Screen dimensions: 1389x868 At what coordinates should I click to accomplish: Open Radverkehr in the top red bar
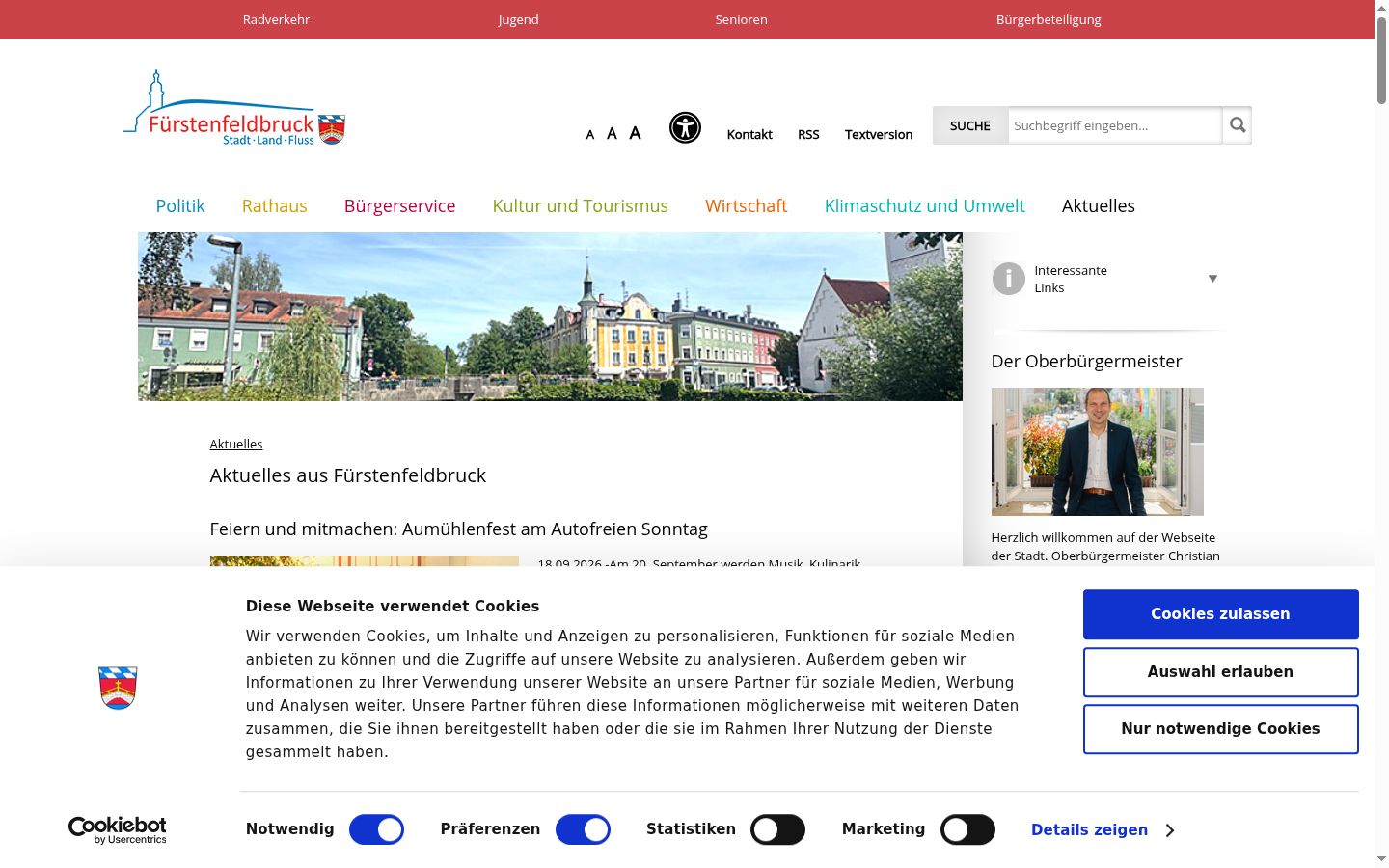click(x=276, y=19)
